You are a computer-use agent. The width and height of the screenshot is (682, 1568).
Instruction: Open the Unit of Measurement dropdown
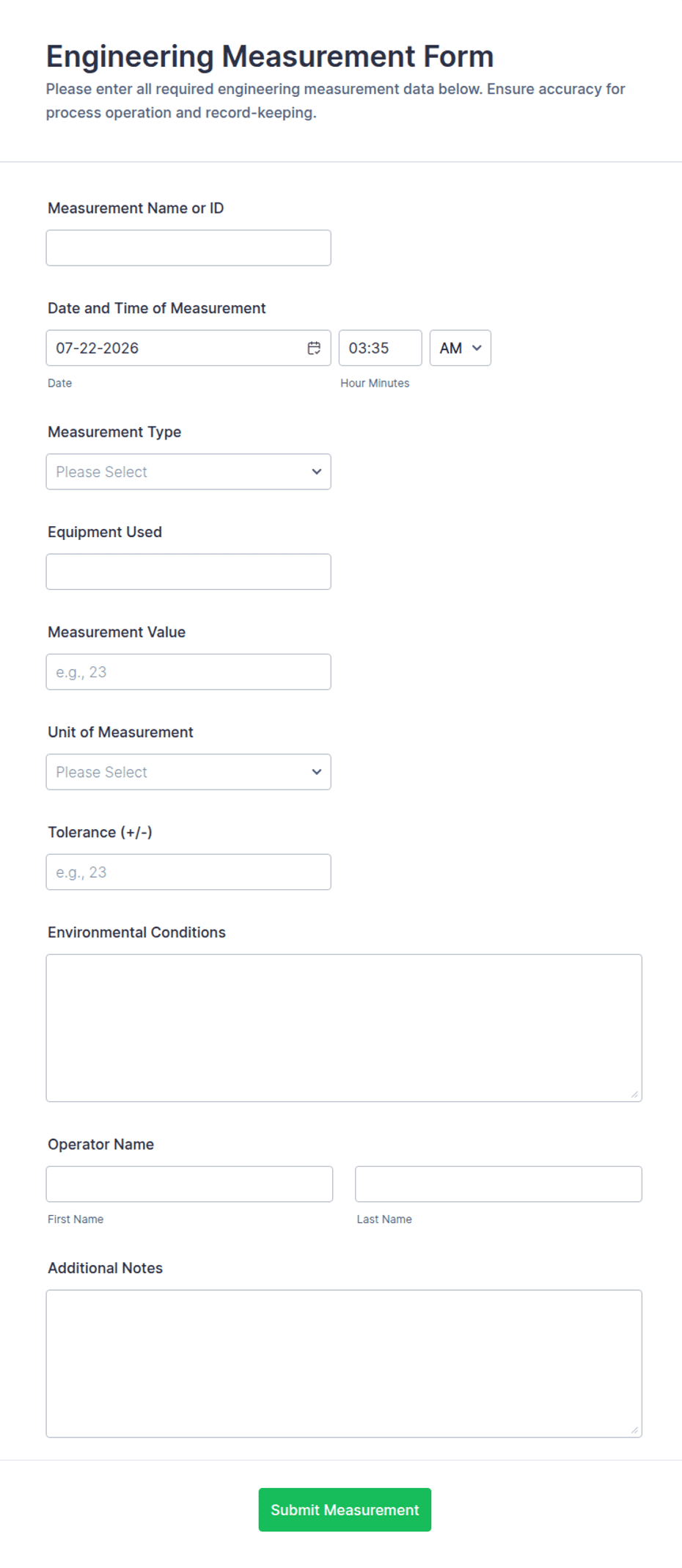[188, 772]
